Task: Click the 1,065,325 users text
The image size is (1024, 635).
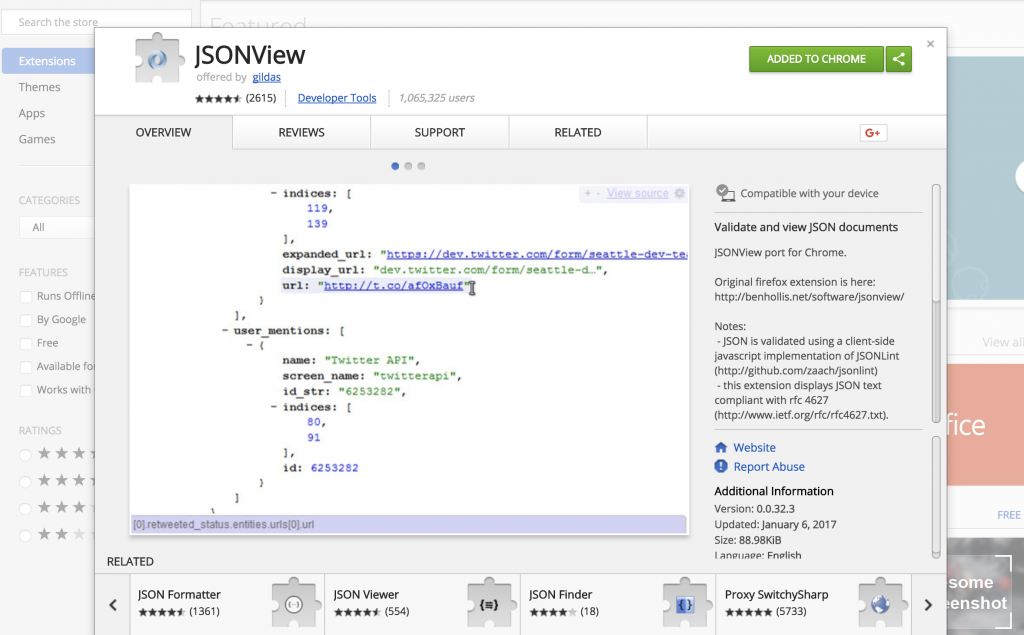Action: (x=436, y=98)
